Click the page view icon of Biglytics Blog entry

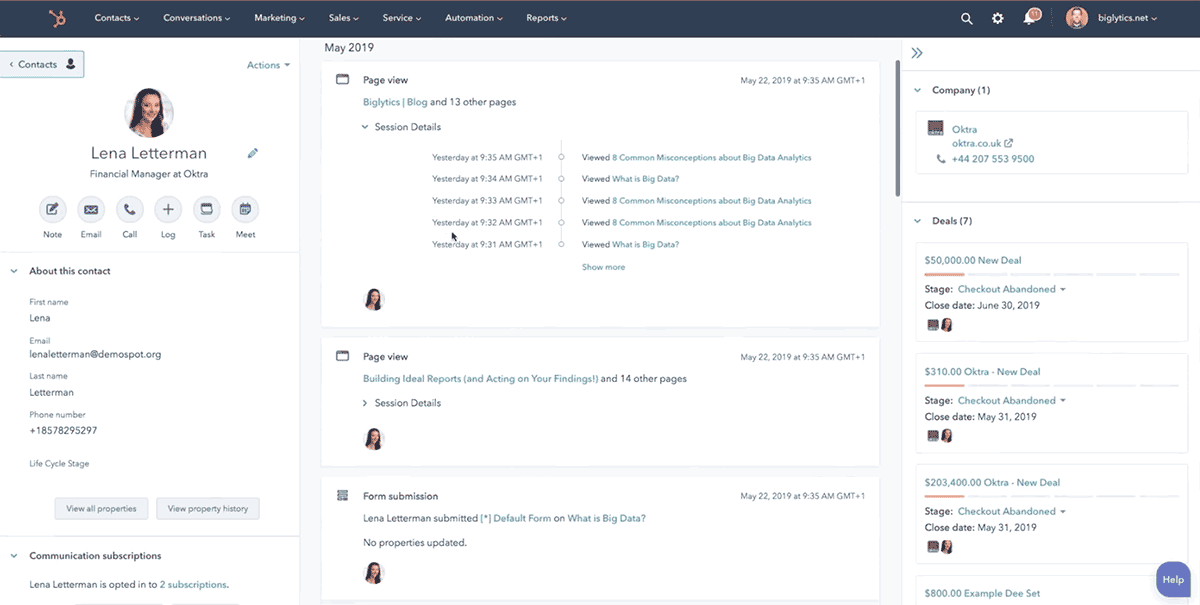click(342, 80)
